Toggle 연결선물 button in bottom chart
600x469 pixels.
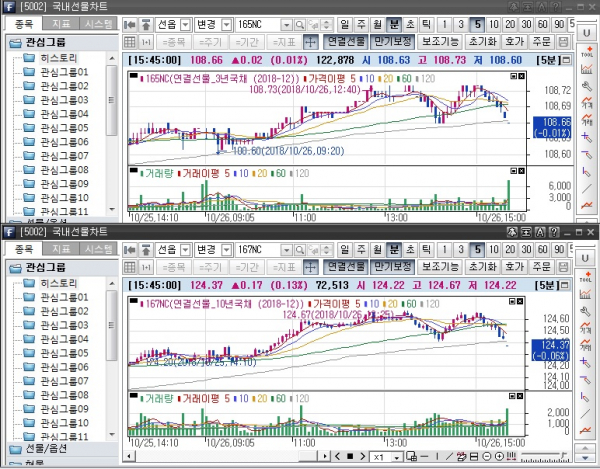tap(346, 267)
